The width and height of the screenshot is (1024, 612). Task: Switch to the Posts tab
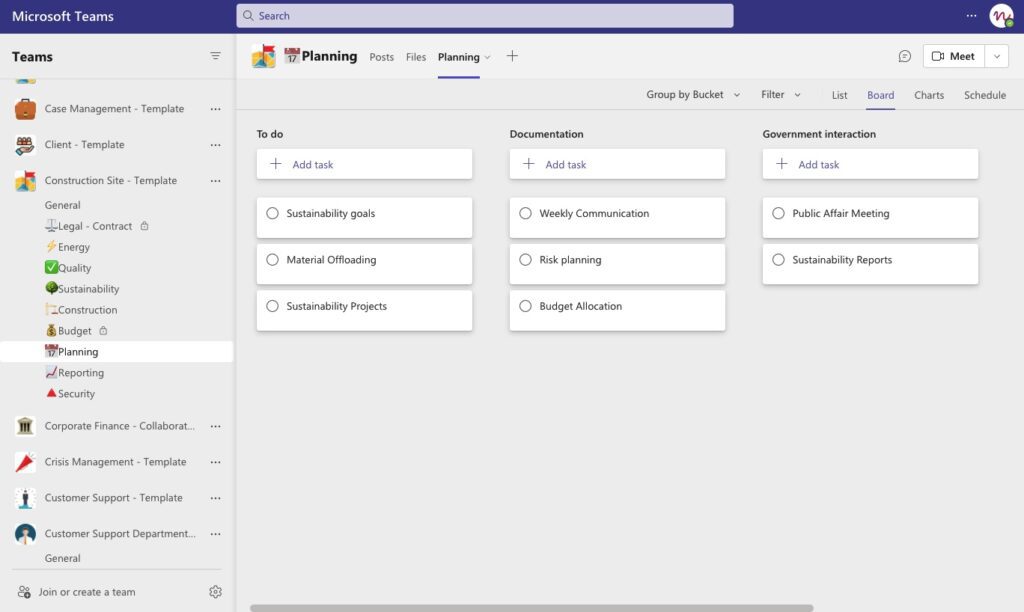pyautogui.click(x=381, y=57)
